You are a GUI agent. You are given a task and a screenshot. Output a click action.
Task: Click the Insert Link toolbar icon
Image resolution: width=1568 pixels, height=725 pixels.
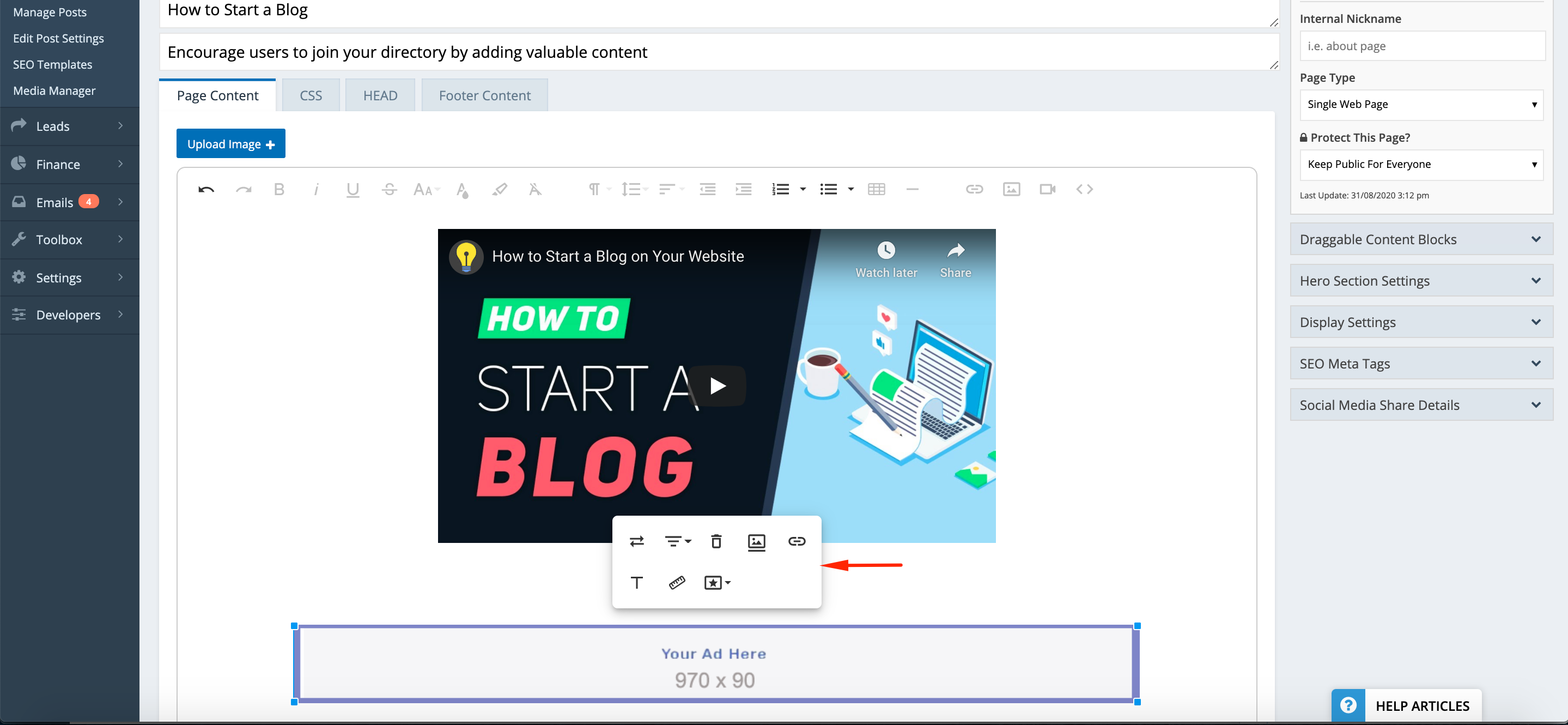click(x=974, y=190)
